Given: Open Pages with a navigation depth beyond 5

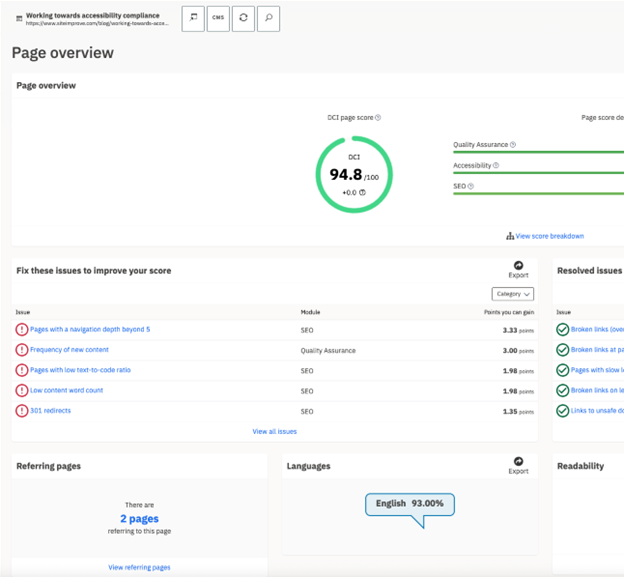Looking at the screenshot, I should pos(90,329).
